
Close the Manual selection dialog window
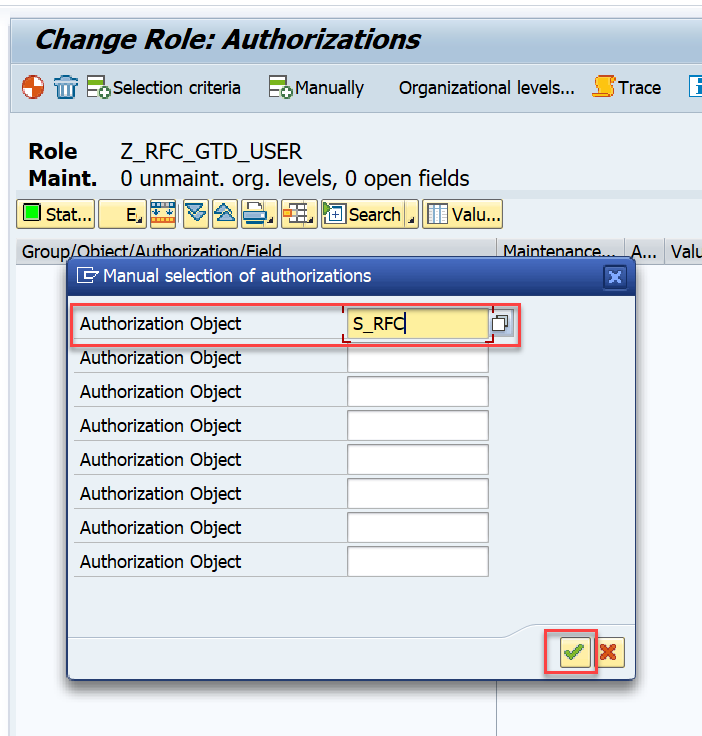pos(615,277)
